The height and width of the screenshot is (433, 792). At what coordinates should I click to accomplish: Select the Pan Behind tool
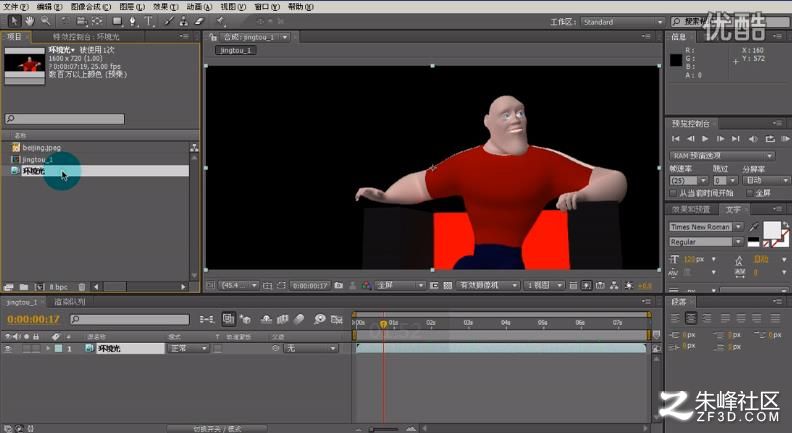pyautogui.click(x=97, y=21)
